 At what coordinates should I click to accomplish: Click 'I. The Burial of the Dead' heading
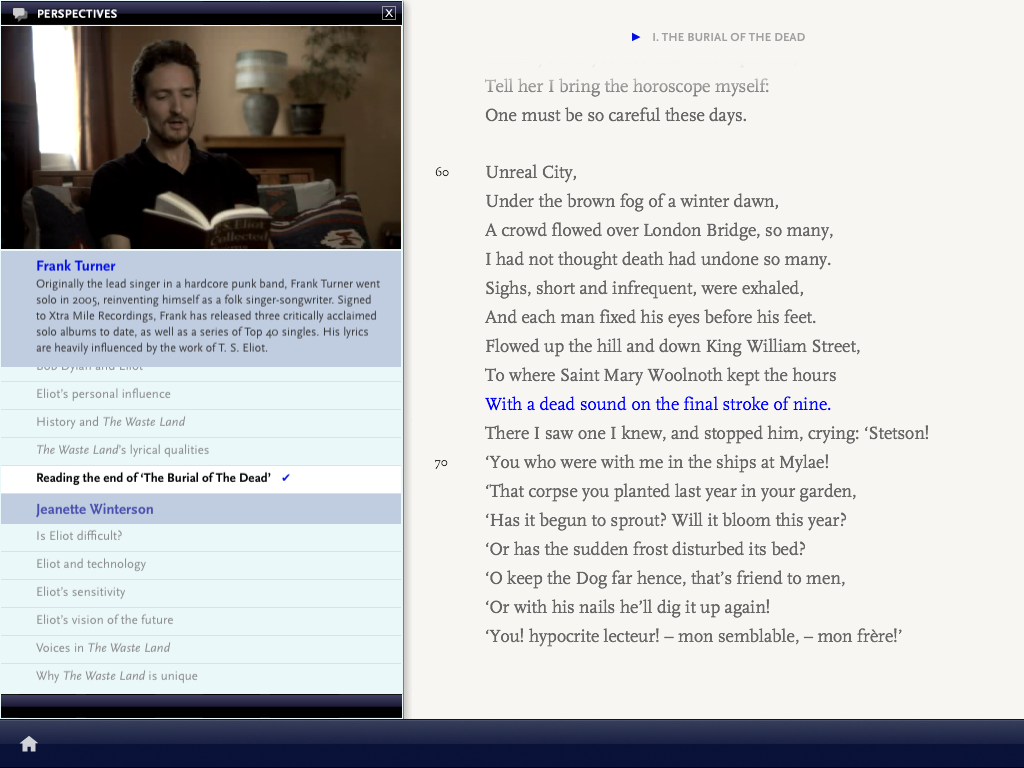point(728,37)
